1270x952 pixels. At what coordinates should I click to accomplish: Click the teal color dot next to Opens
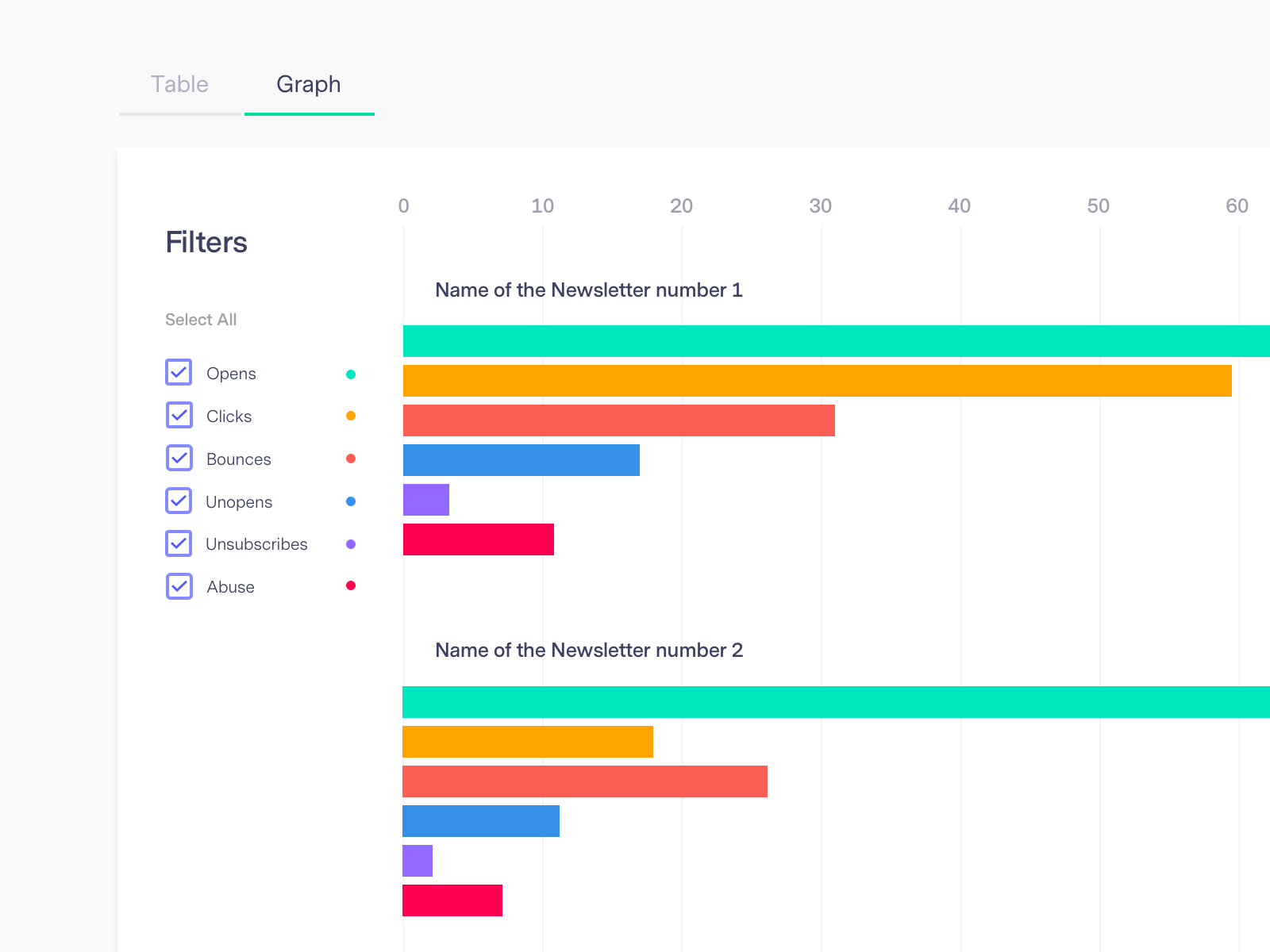(350, 374)
